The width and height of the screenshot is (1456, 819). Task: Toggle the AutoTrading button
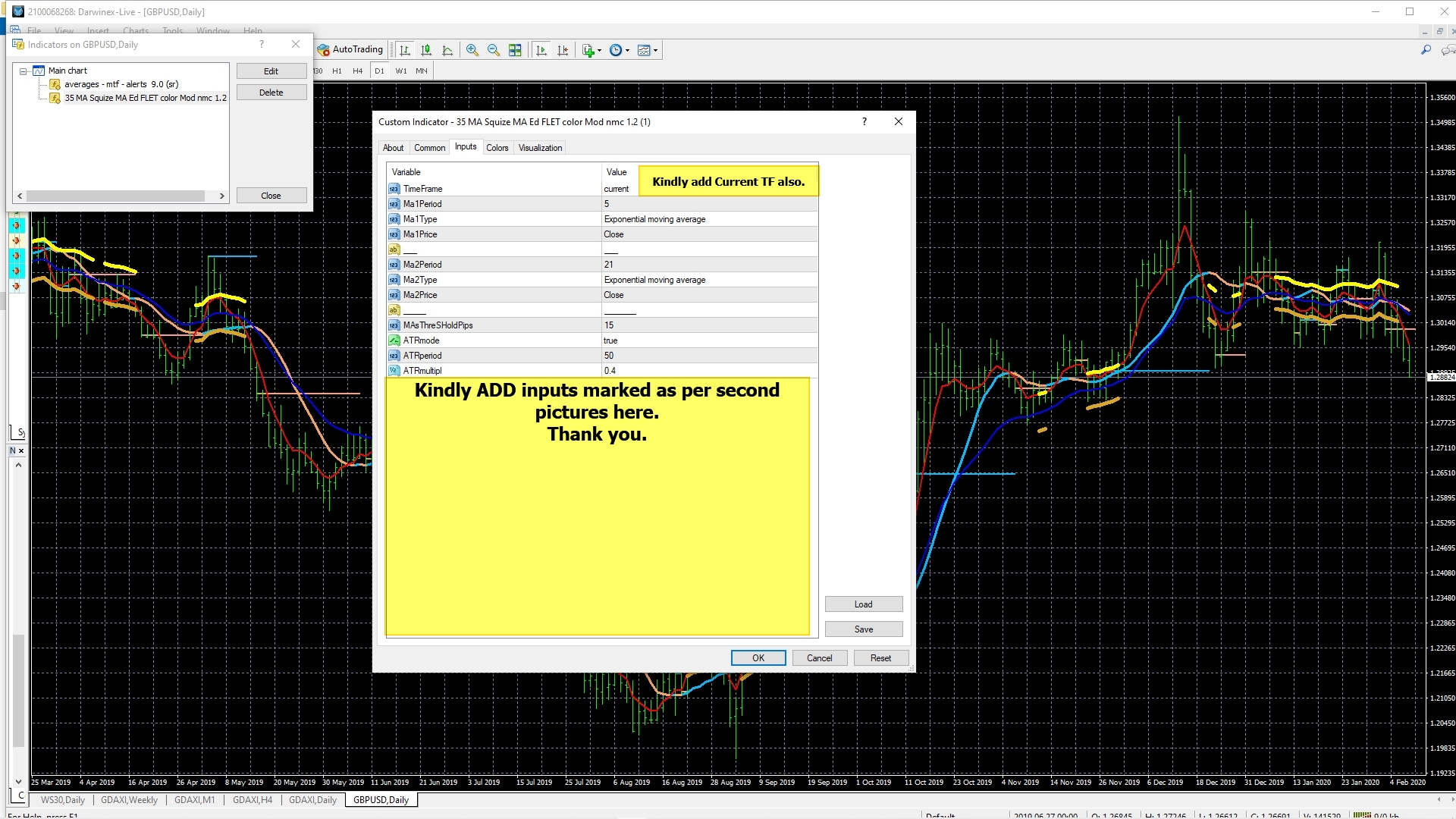350,49
